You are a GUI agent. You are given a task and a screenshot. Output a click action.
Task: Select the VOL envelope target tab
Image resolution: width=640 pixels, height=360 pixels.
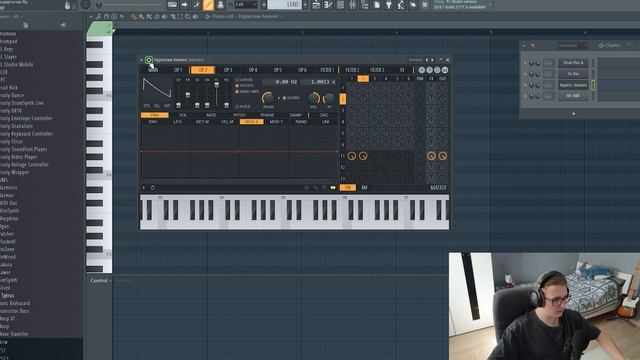[183, 116]
